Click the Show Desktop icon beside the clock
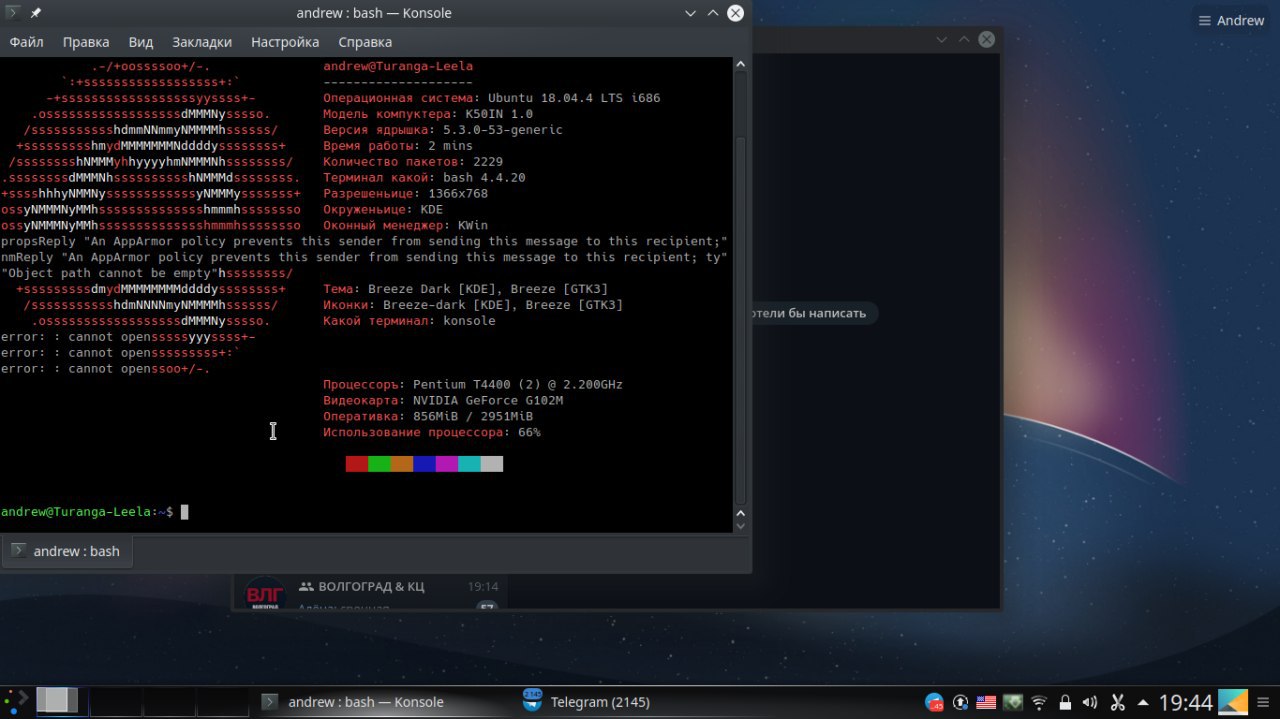The width and height of the screenshot is (1280, 719). point(1234,702)
